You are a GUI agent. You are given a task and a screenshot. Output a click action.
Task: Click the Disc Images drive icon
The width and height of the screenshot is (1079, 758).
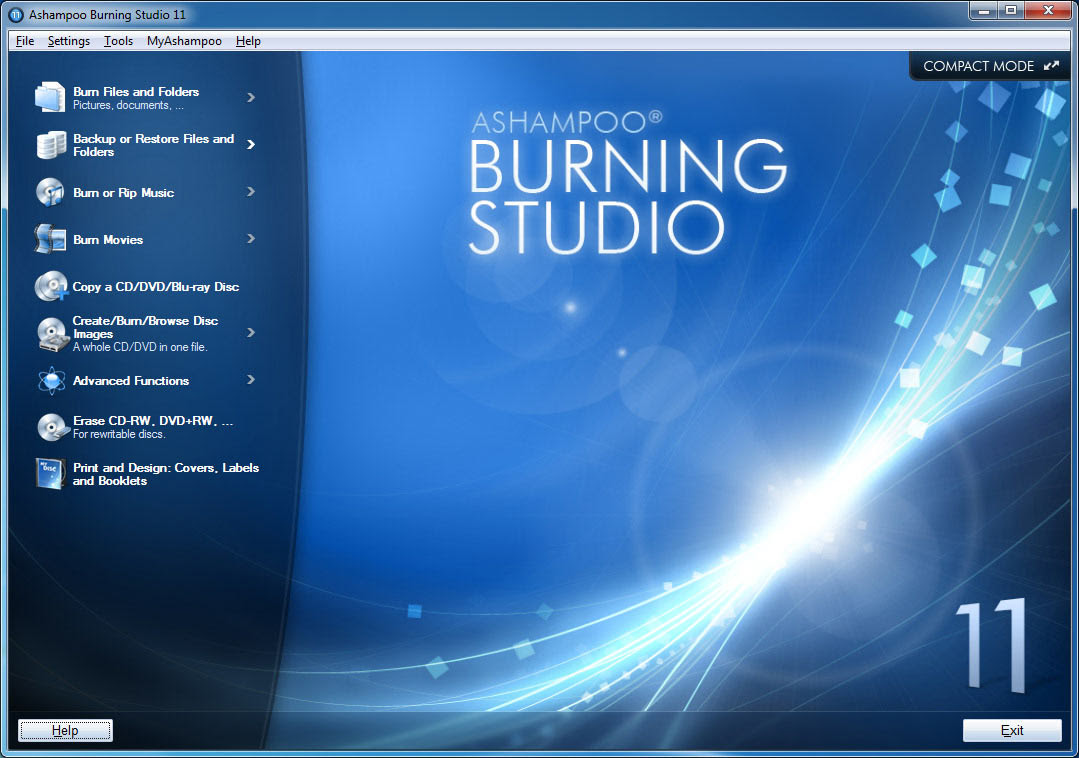pyautogui.click(x=52, y=334)
